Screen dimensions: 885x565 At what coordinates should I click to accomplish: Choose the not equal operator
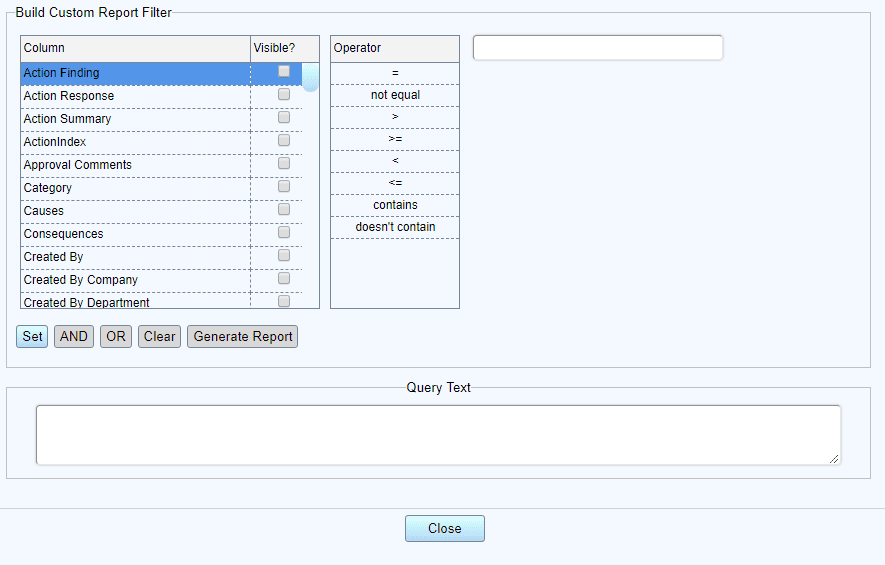pos(395,95)
